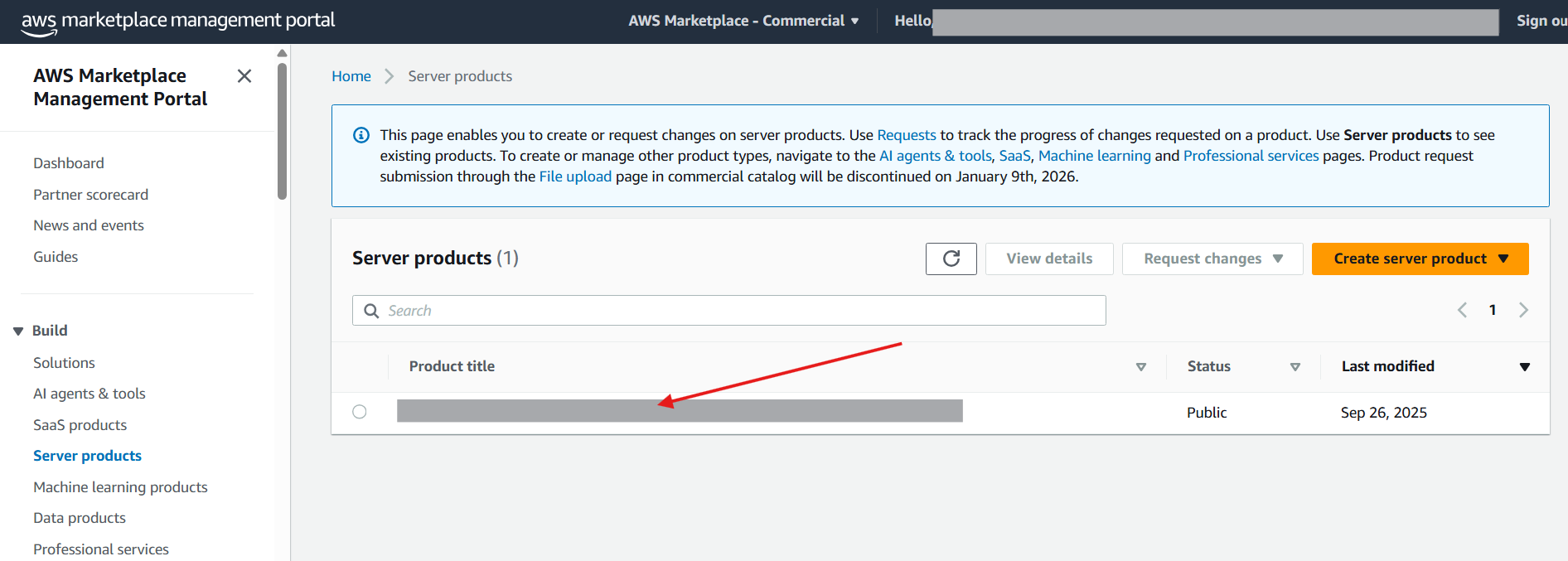Open Partner scorecard in the sidebar
1568x561 pixels.
91,195
